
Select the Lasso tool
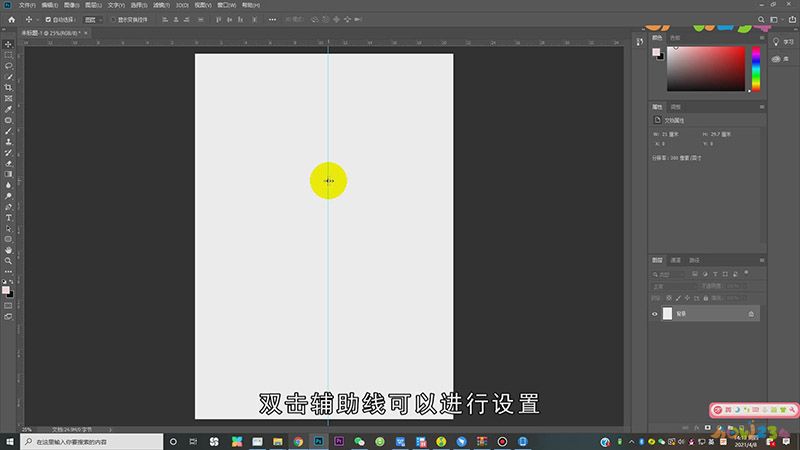[x=8, y=66]
